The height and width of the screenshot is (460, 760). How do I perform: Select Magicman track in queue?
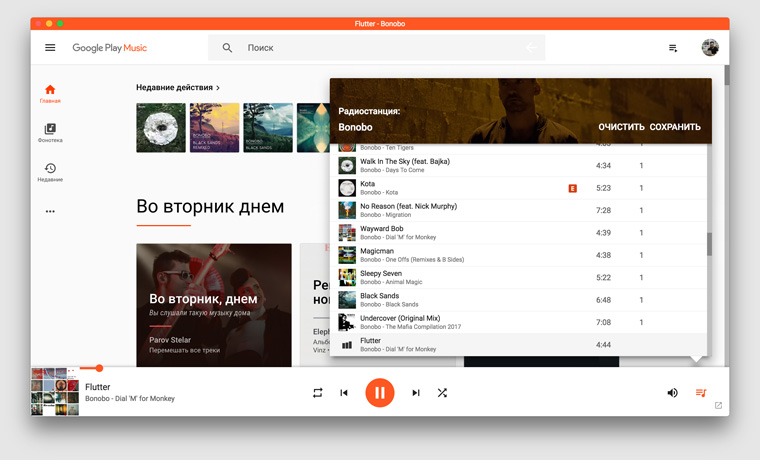pos(518,255)
